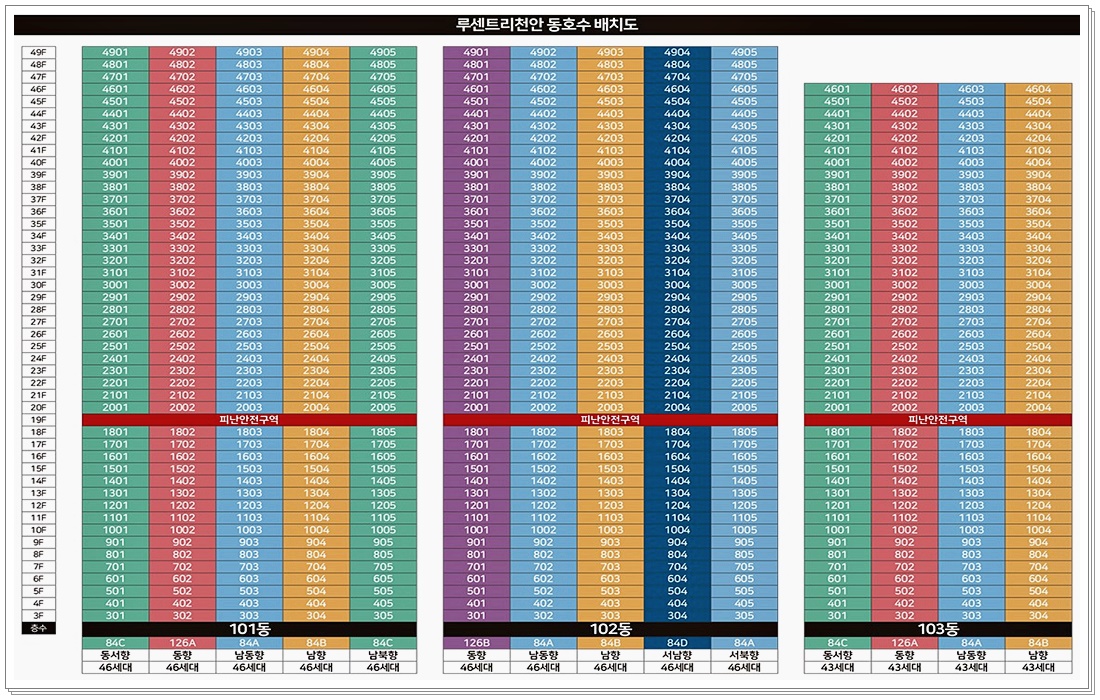The width and height of the screenshot is (1100, 700).
Task: Pick unit 1205 in 101동
Action: (x=383, y=505)
